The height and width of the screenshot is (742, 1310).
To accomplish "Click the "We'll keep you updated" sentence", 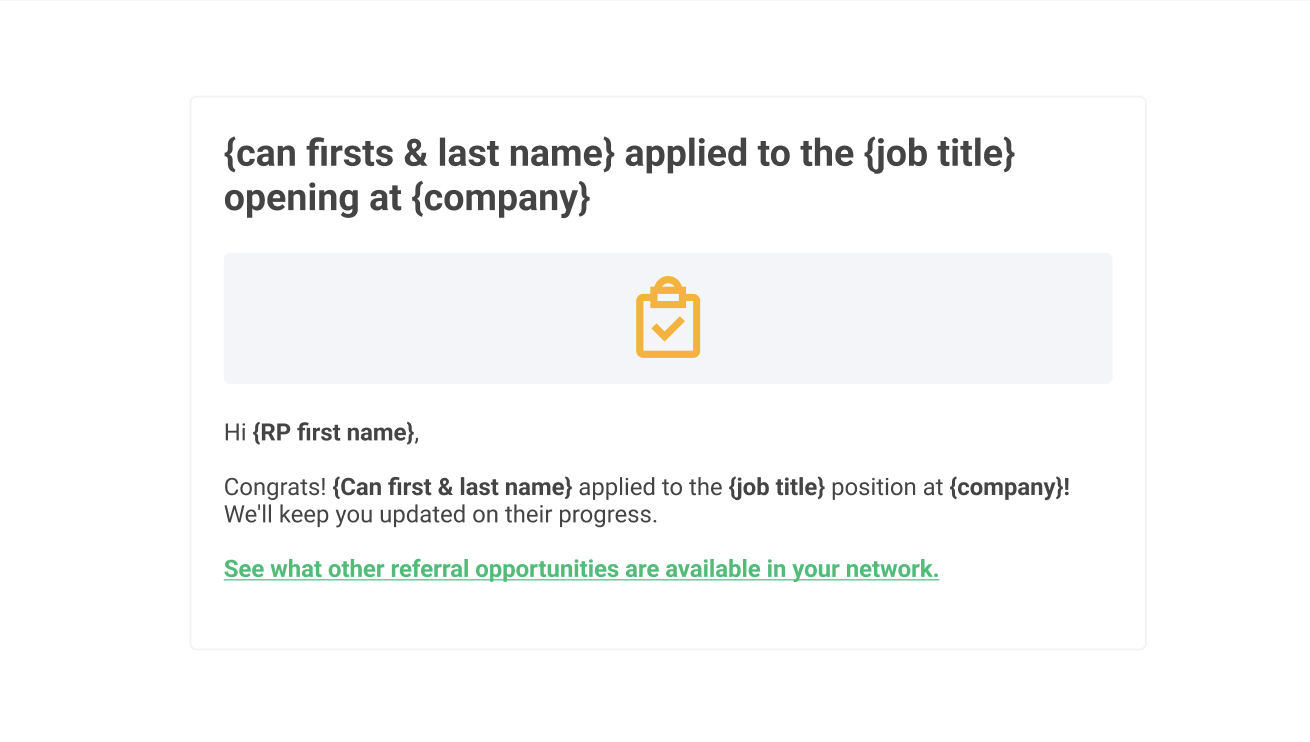I will pos(441,515).
